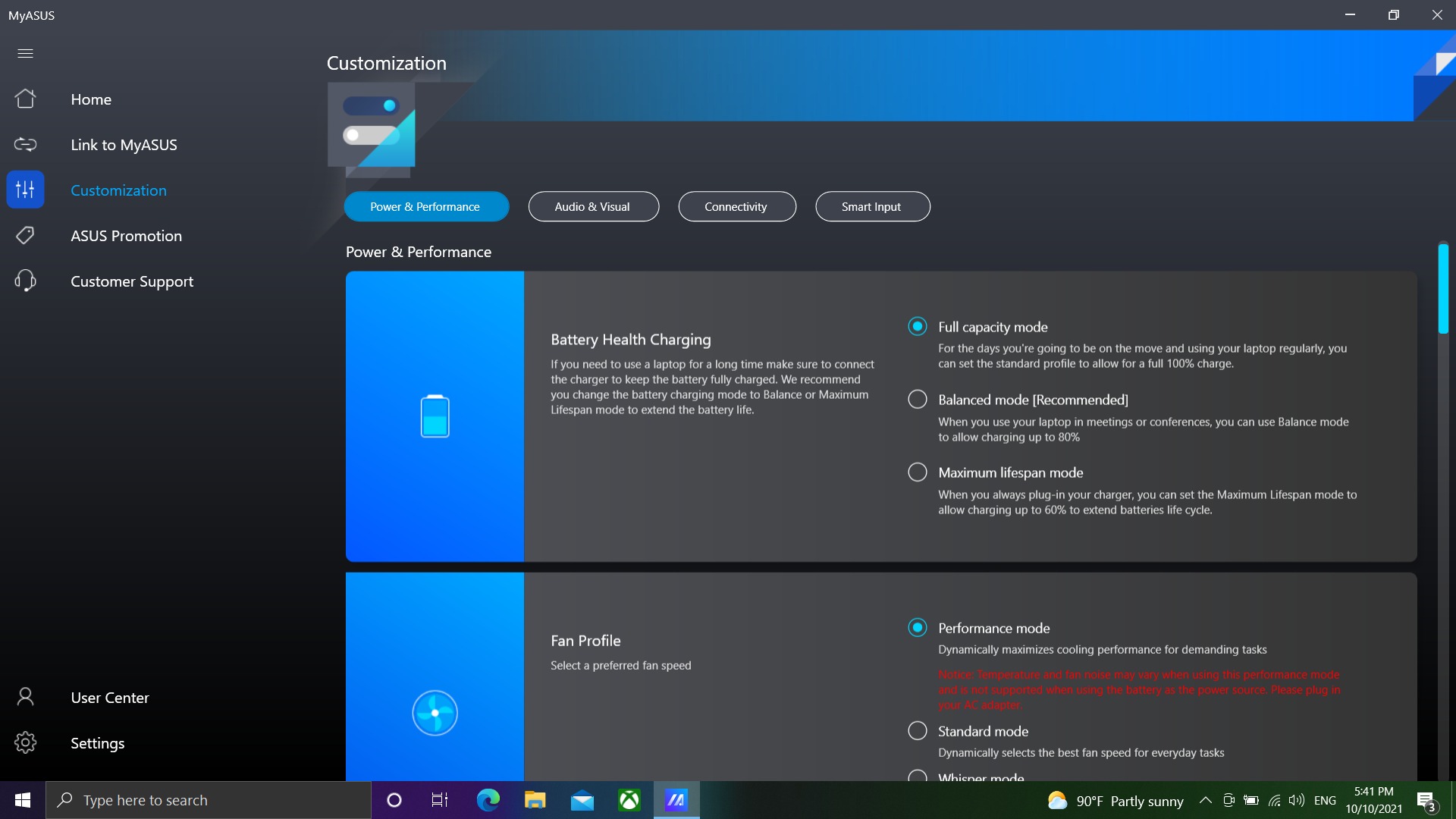The width and height of the screenshot is (1456, 819).
Task: Open Task View on taskbar
Action: tap(439, 800)
